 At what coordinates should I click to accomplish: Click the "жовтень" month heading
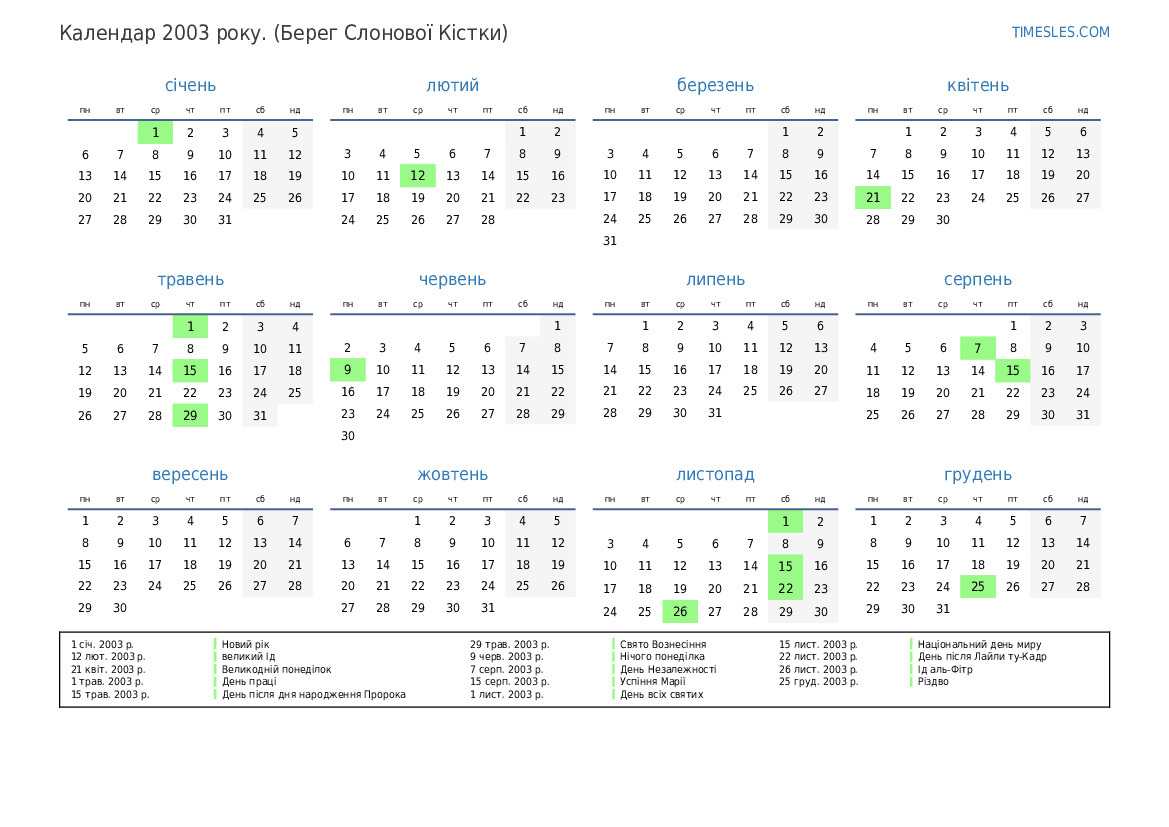click(452, 475)
